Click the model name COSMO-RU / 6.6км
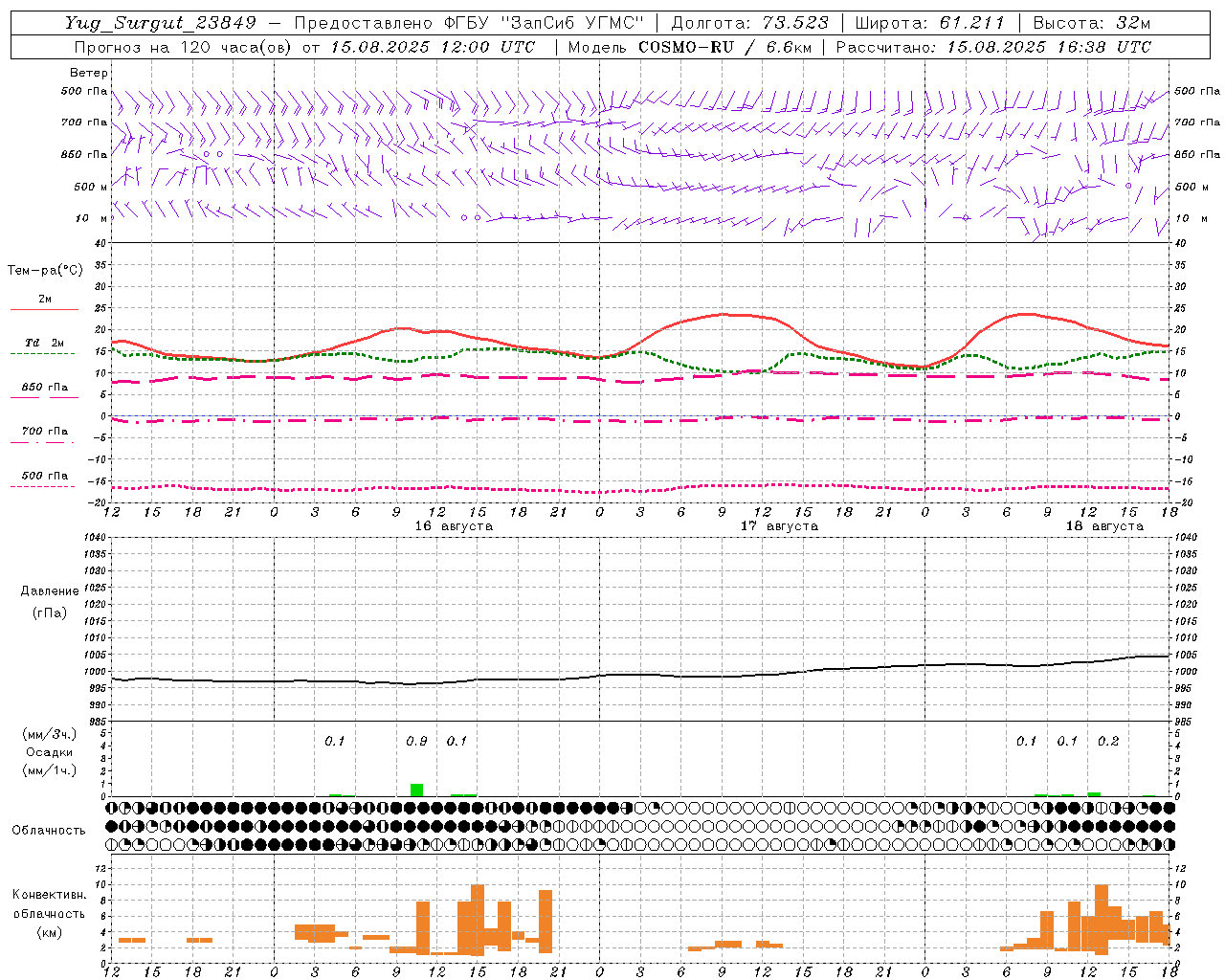The image size is (1225, 980). click(x=724, y=47)
